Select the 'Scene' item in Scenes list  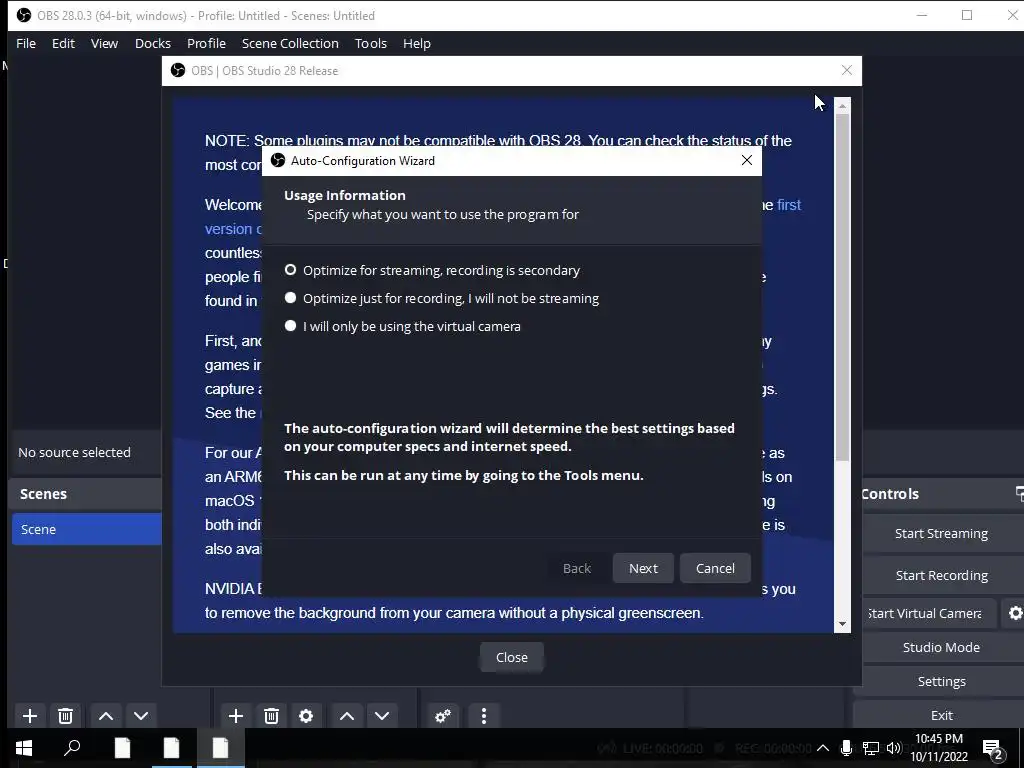(86, 529)
